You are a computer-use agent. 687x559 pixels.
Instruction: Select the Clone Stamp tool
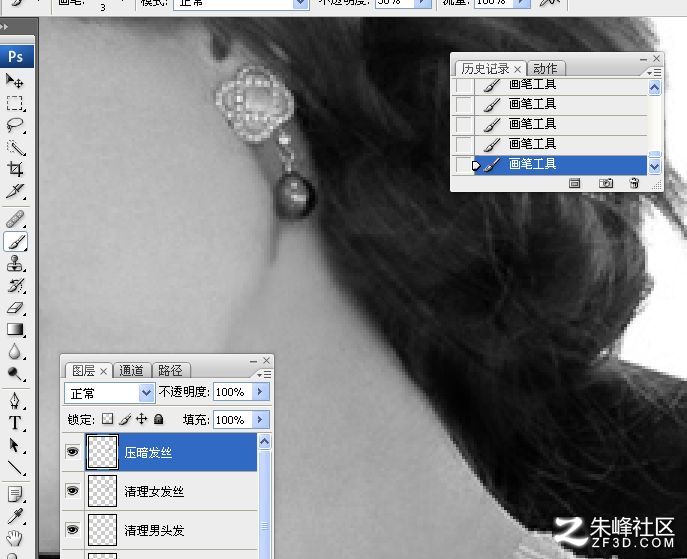tap(15, 264)
